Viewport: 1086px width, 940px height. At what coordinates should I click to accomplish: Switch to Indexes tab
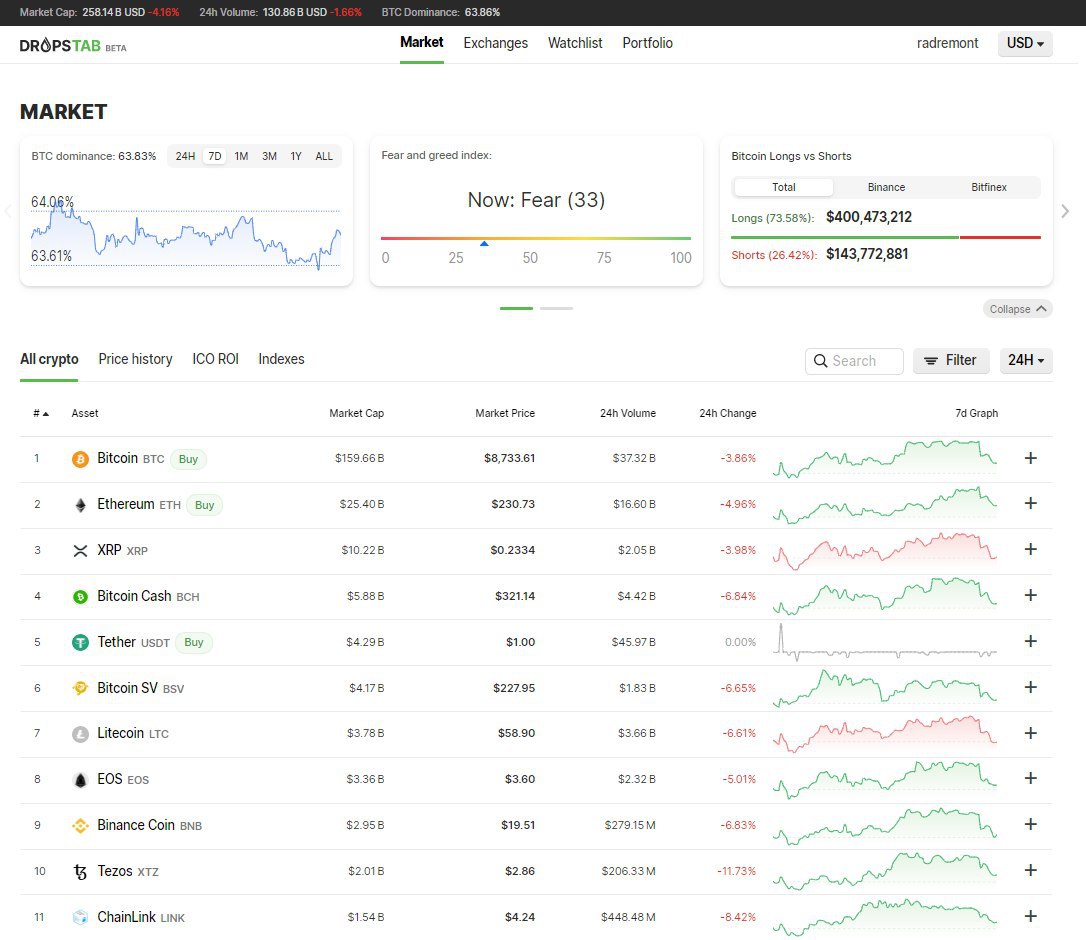coord(281,360)
